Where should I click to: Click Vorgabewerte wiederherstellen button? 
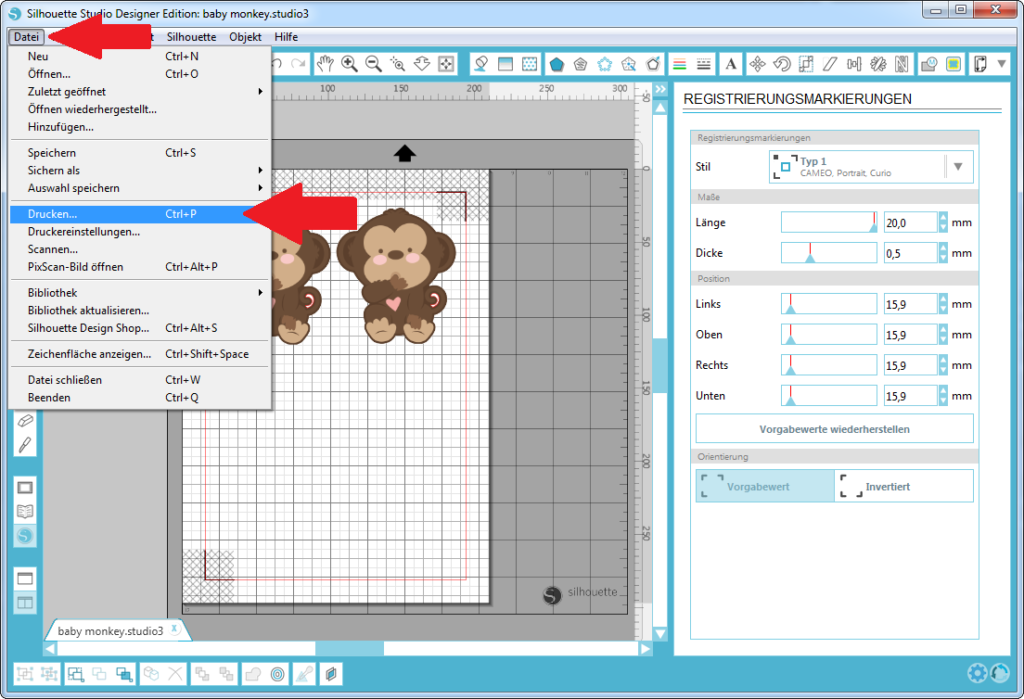pyautogui.click(x=834, y=429)
